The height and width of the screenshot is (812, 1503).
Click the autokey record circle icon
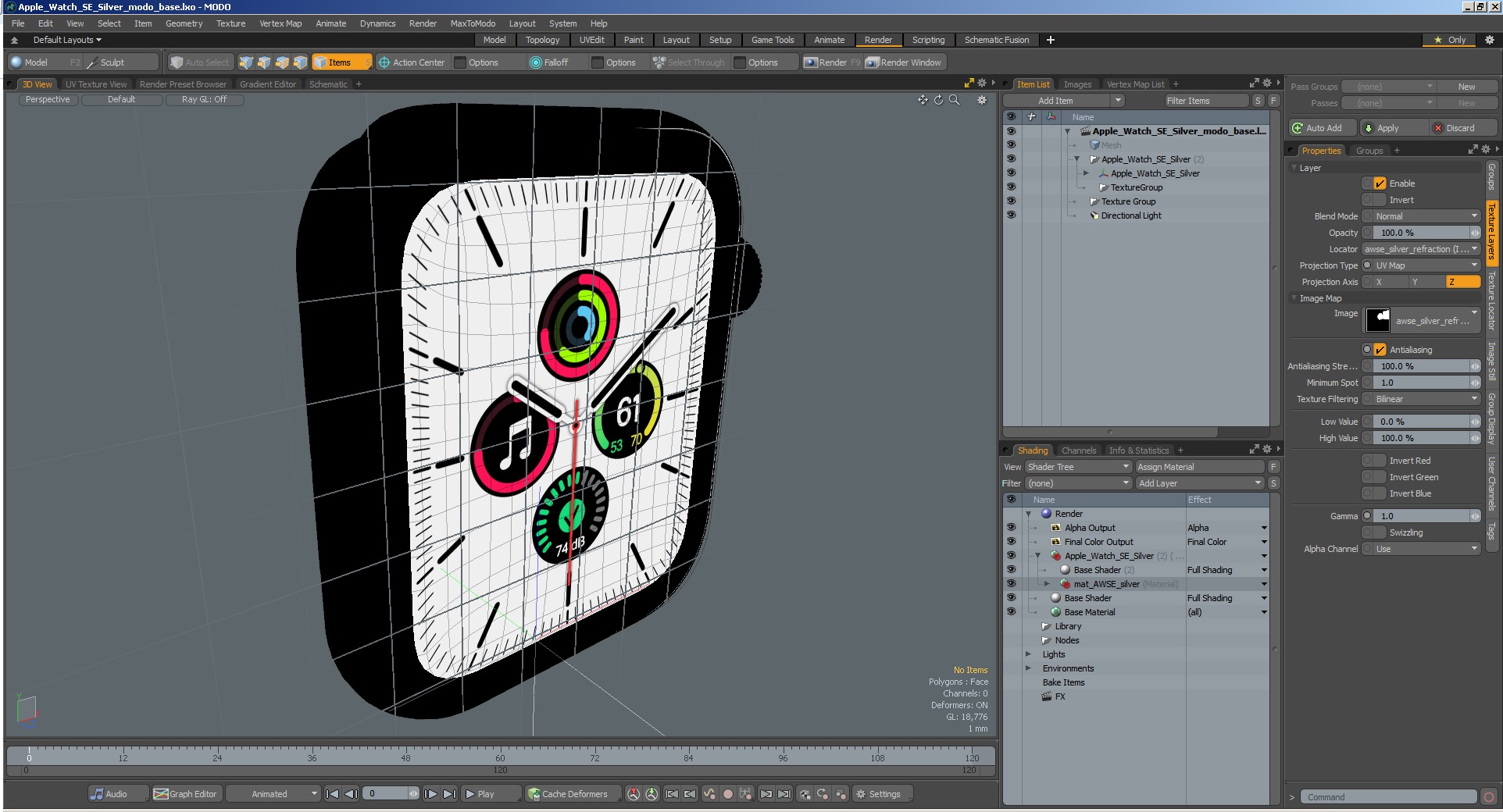(728, 794)
